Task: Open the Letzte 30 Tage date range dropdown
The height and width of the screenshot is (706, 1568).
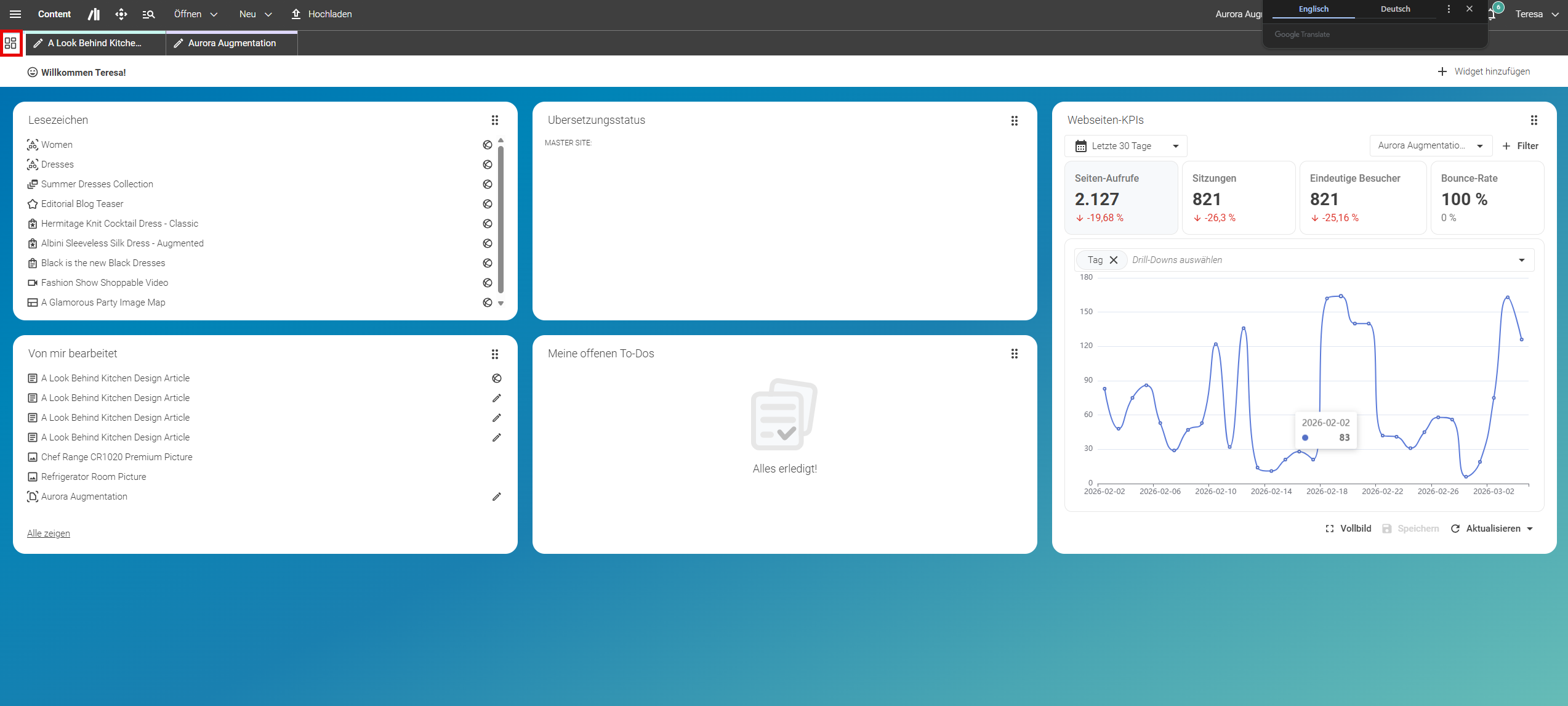Action: pos(1126,146)
